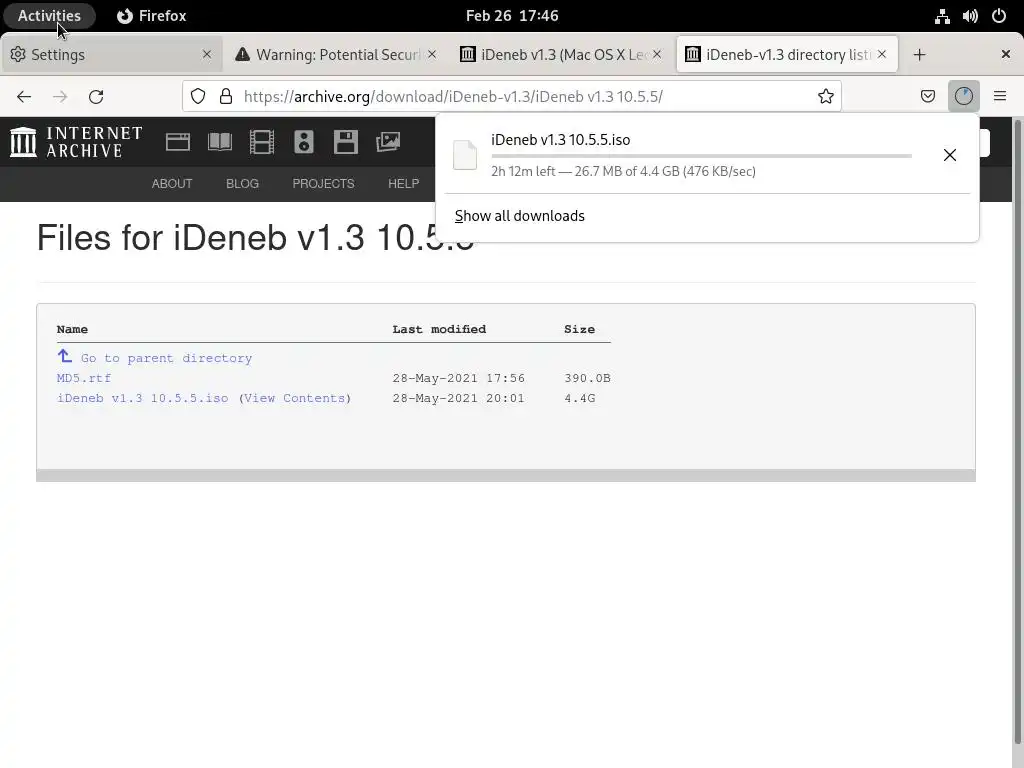Viewport: 1024px width, 768px height.
Task: Open the Video film icon
Action: [x=262, y=142]
